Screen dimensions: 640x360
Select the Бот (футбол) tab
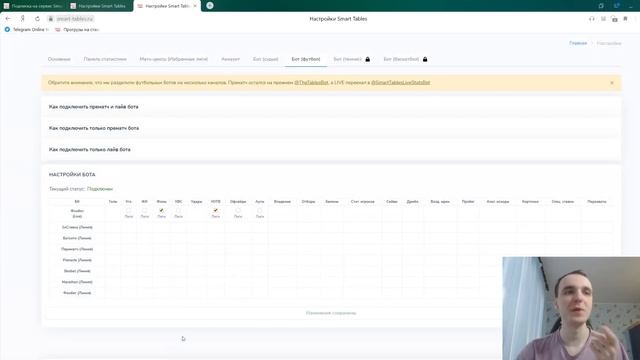tap(306, 59)
